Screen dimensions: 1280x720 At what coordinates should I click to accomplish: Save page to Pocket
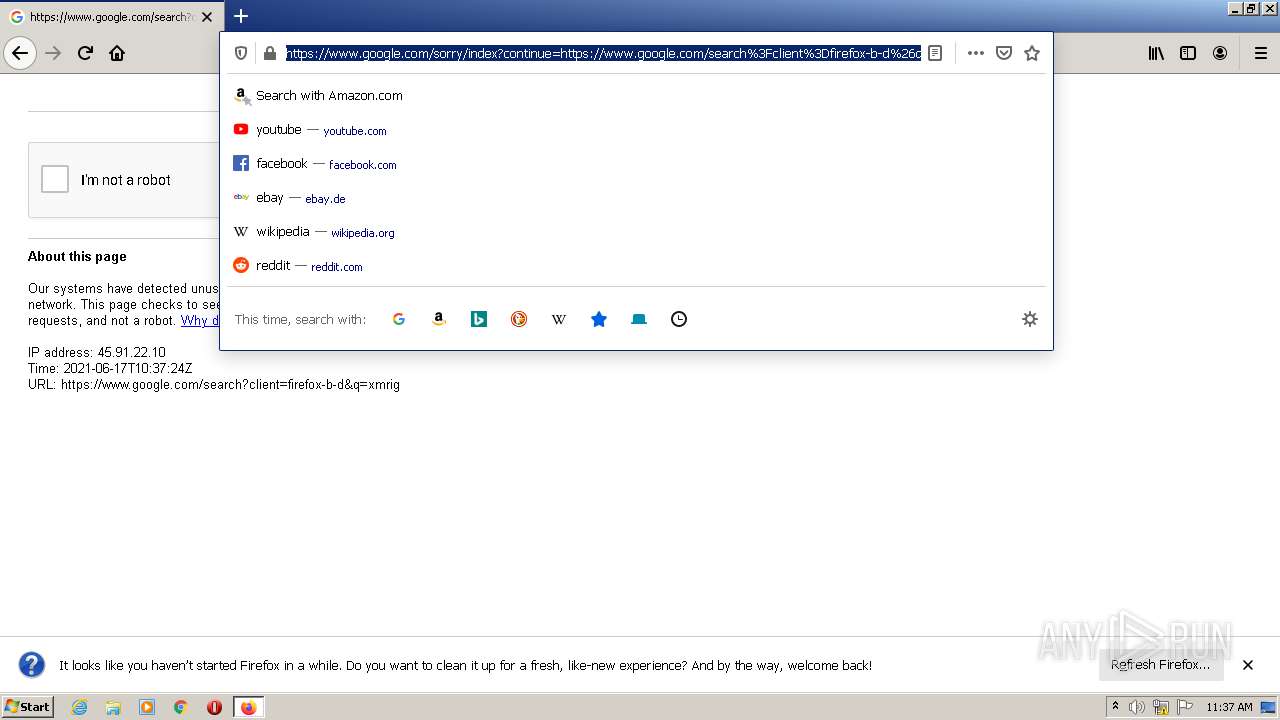(x=1004, y=53)
